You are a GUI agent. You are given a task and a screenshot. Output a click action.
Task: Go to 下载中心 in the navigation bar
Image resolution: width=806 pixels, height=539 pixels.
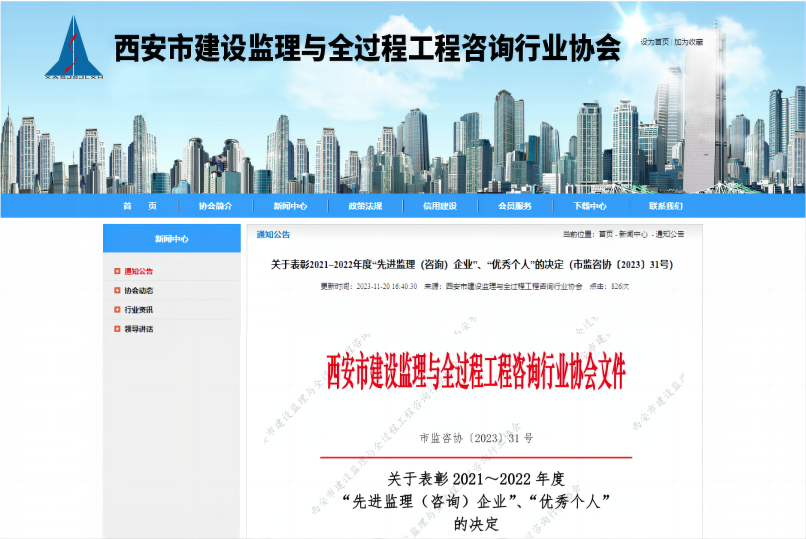[x=590, y=206]
